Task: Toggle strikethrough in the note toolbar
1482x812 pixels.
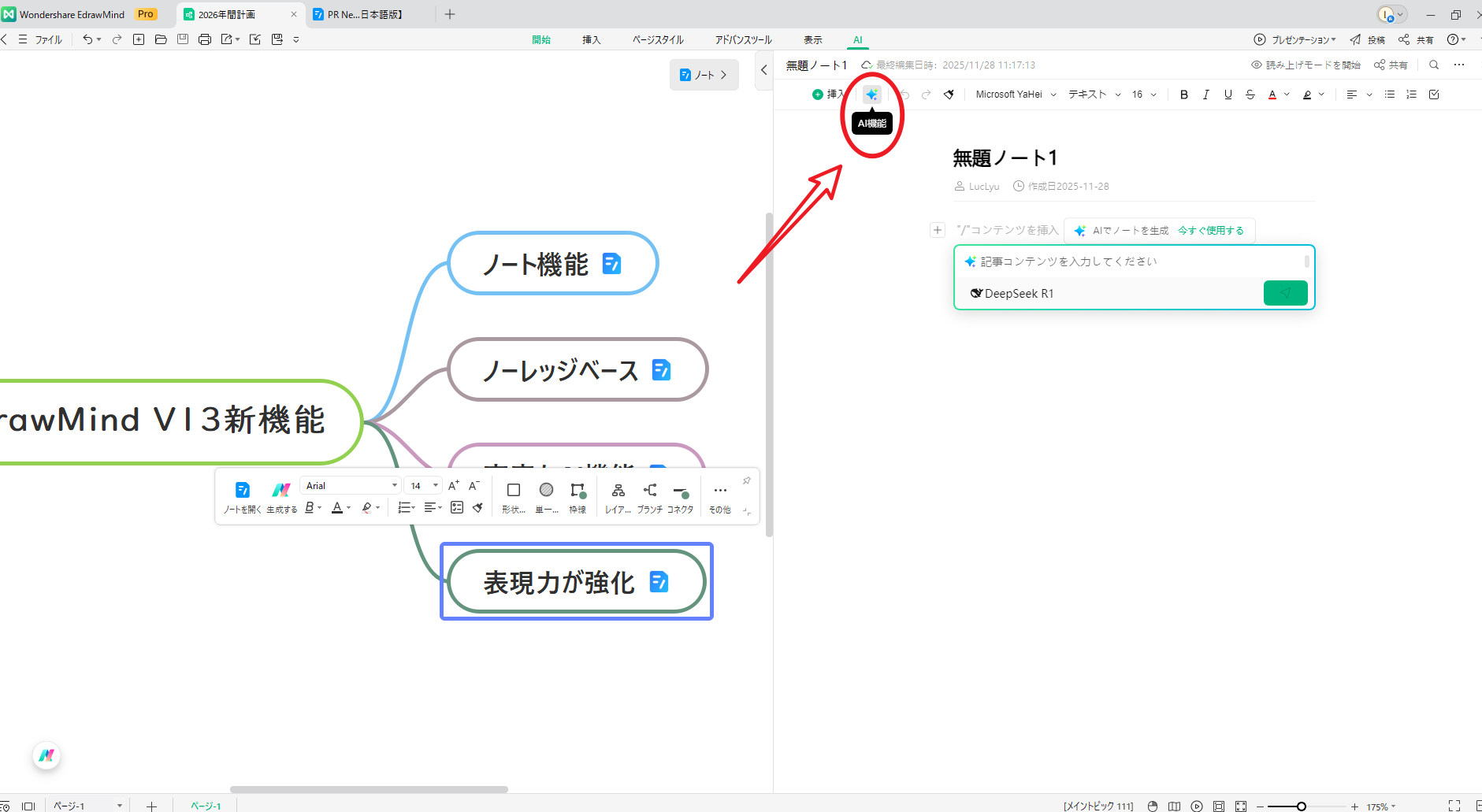Action: click(1250, 95)
